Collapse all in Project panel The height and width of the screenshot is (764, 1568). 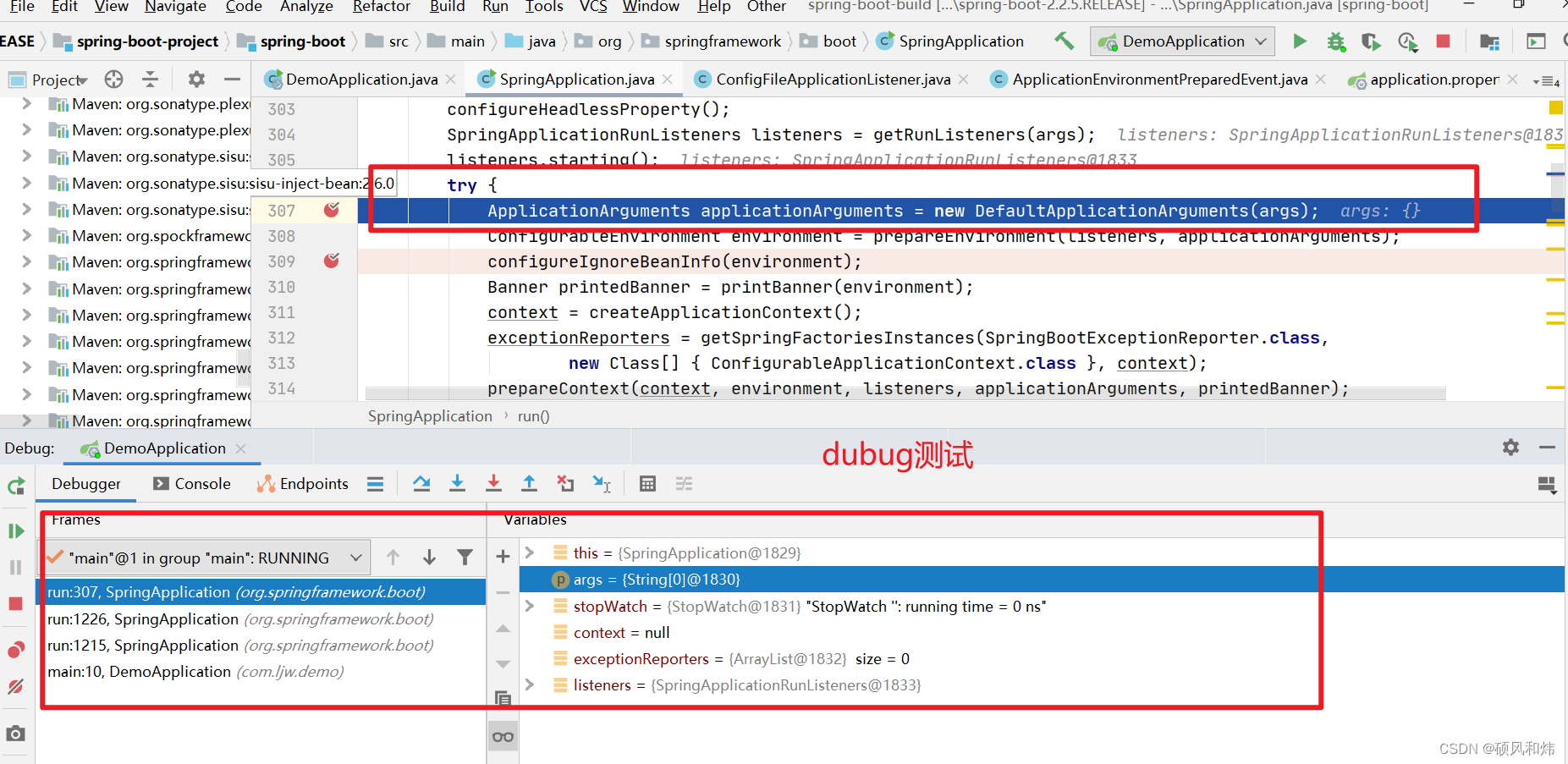coord(150,80)
